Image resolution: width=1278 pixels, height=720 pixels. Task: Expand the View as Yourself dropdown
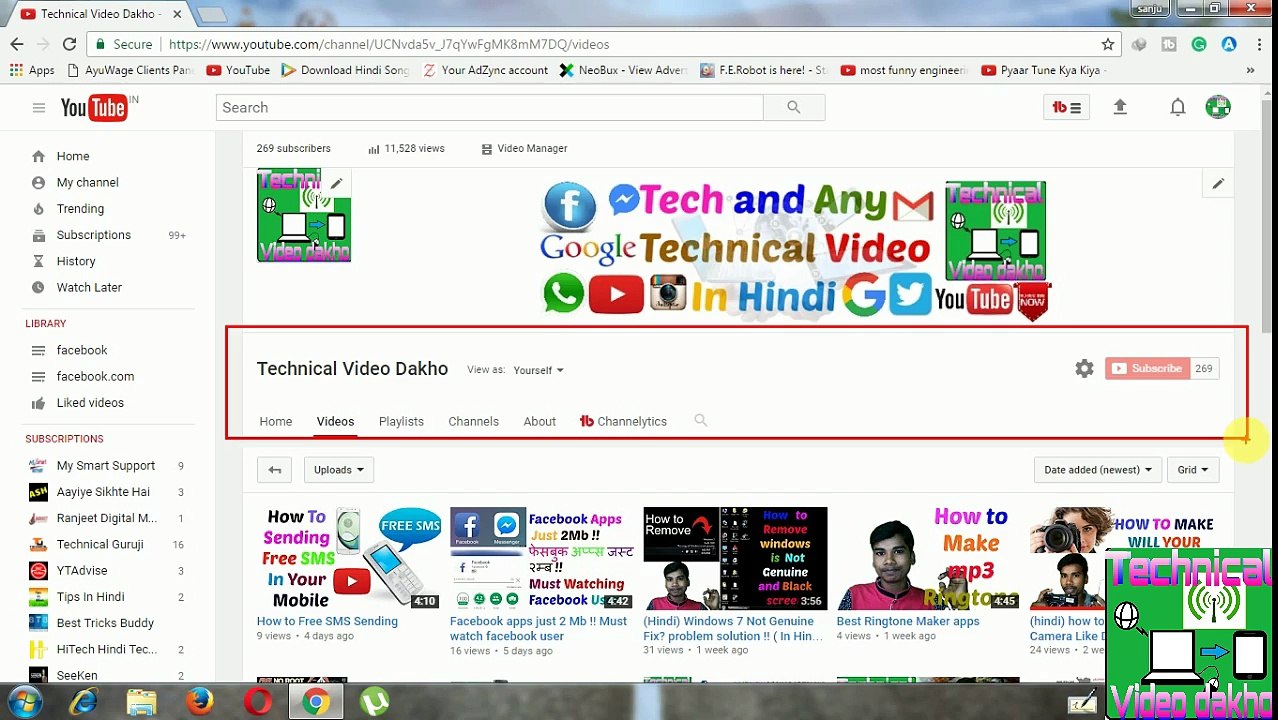[x=538, y=370]
